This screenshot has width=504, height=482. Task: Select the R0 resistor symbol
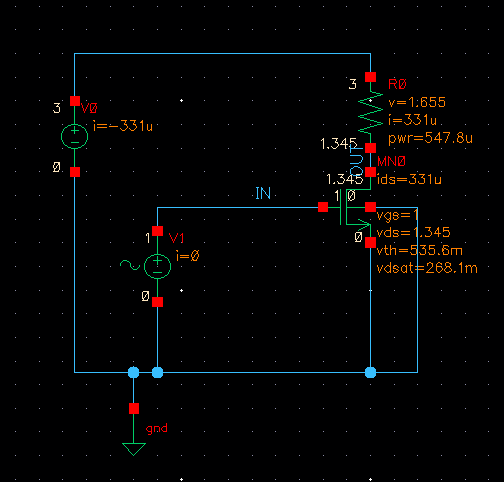[x=370, y=112]
